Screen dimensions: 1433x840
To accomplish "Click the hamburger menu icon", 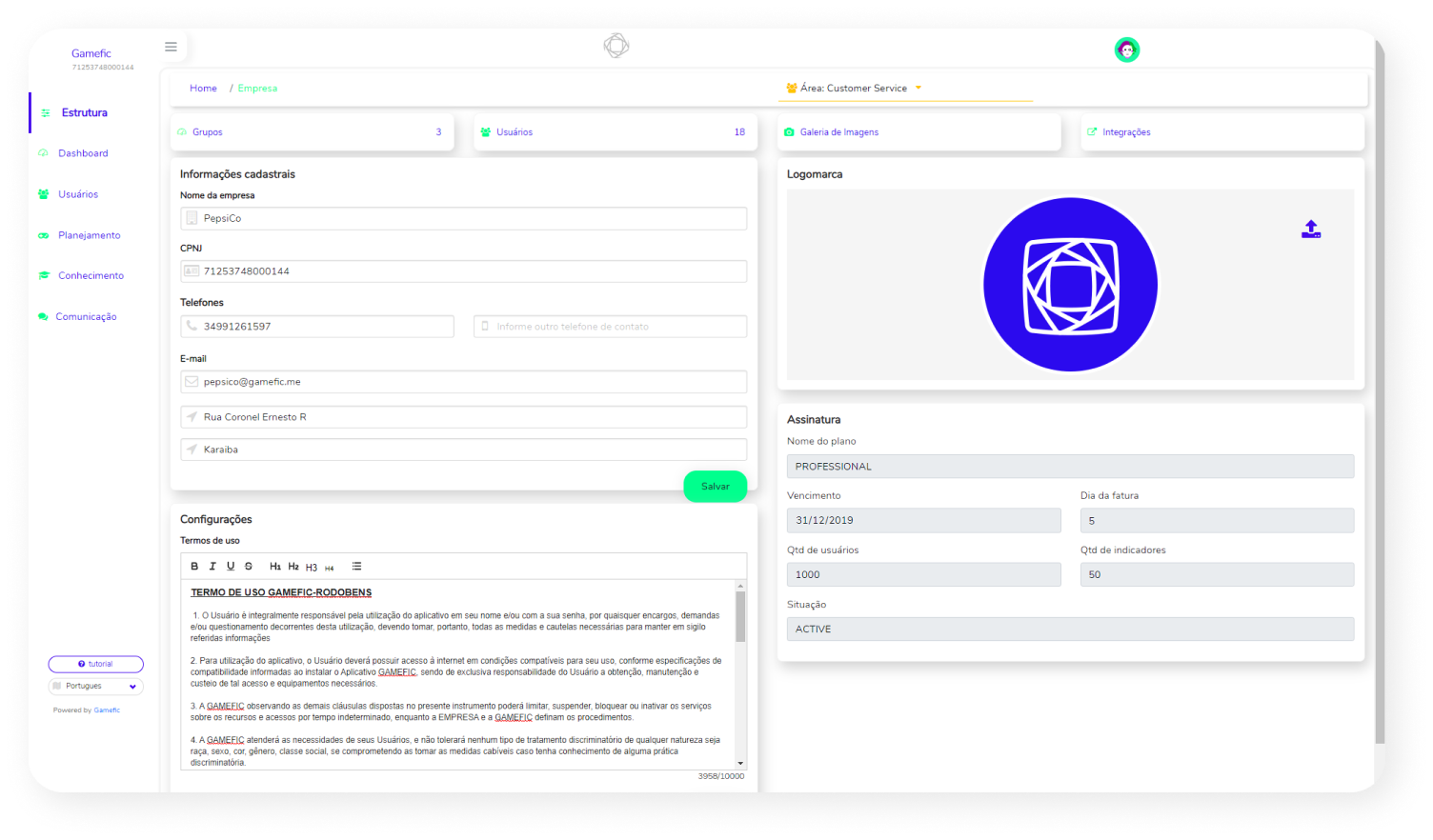I will coord(171,47).
